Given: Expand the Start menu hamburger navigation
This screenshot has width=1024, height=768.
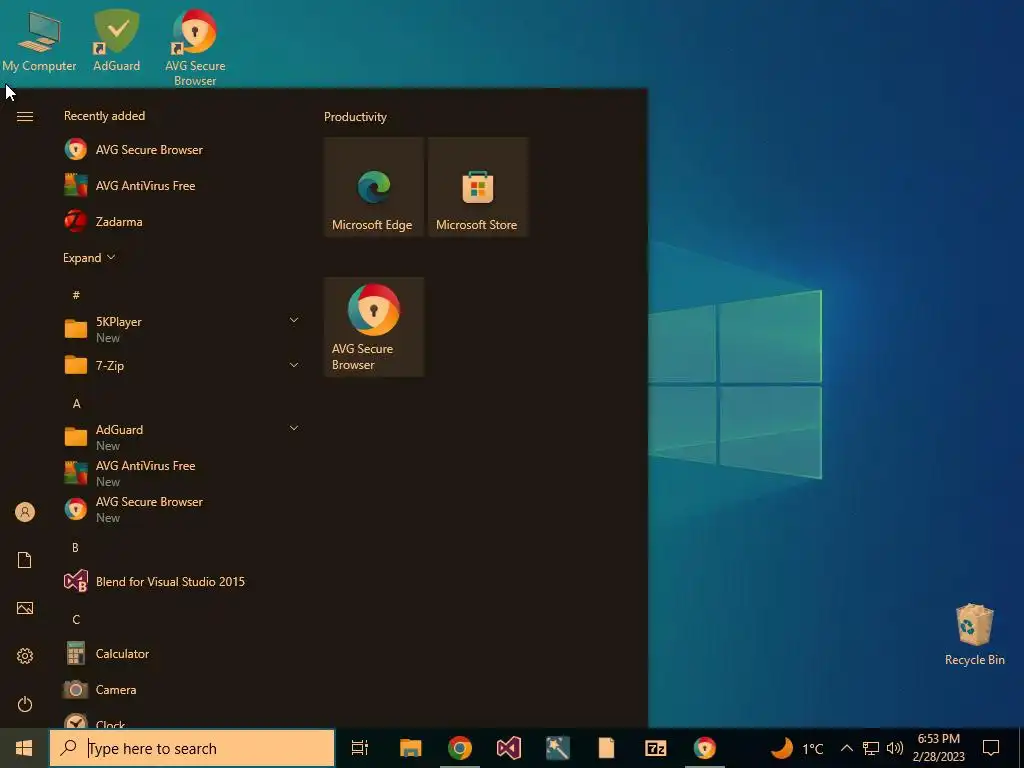Looking at the screenshot, I should (25, 116).
